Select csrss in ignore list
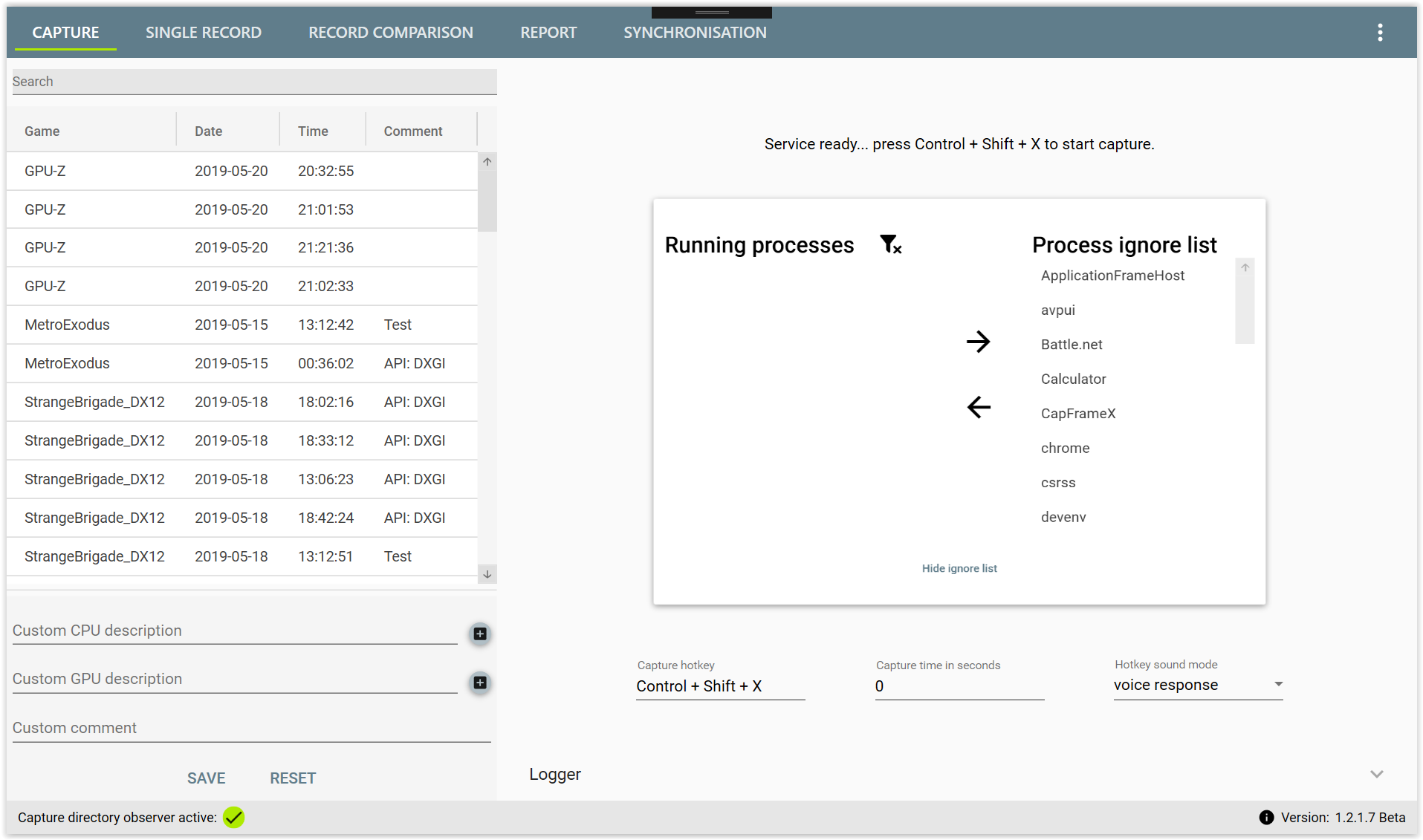This screenshot has height=840, width=1423. 1058,483
